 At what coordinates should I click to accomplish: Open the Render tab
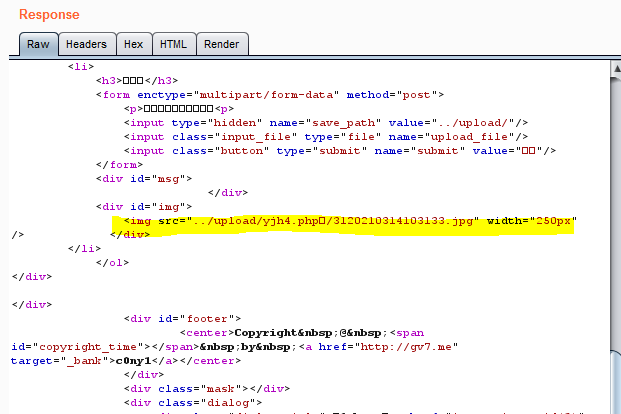click(222, 44)
